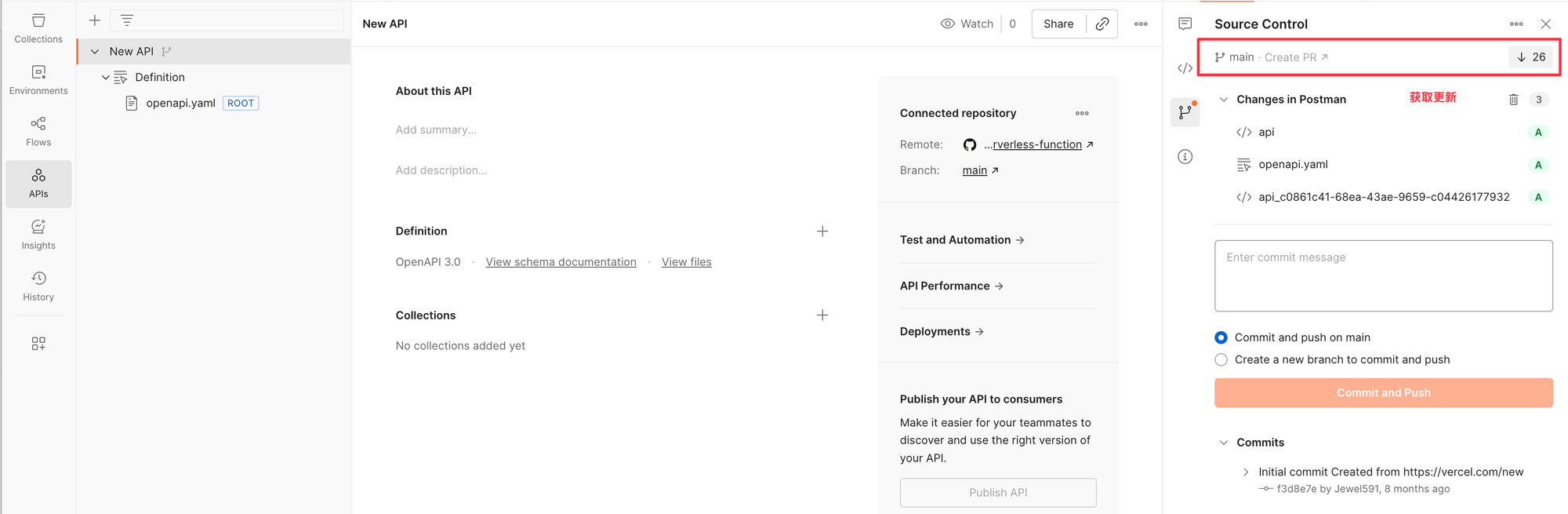
Task: Add a new definition with plus icon
Action: pos(822,231)
